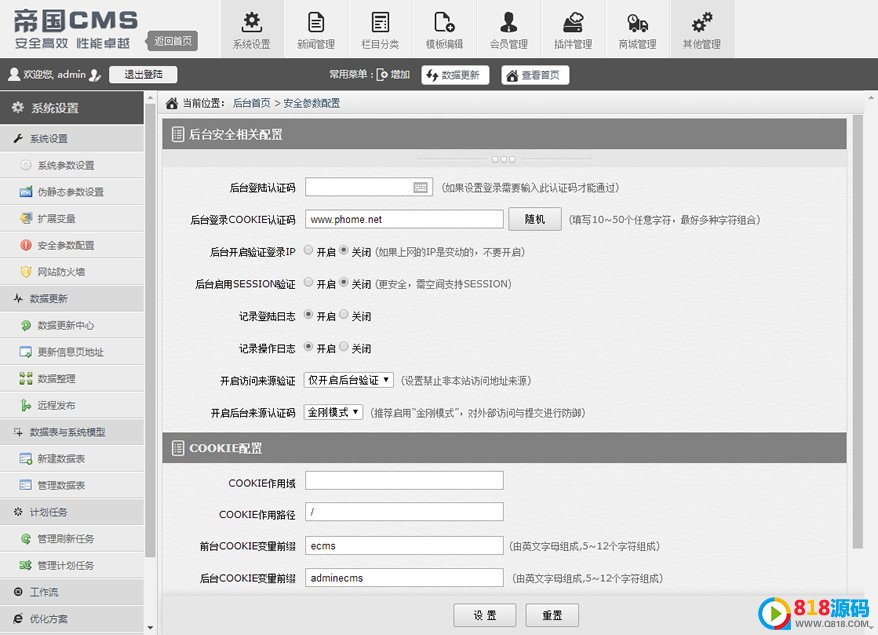
Task: Click the 数据更新中心 refresh icon
Action: tap(26, 325)
